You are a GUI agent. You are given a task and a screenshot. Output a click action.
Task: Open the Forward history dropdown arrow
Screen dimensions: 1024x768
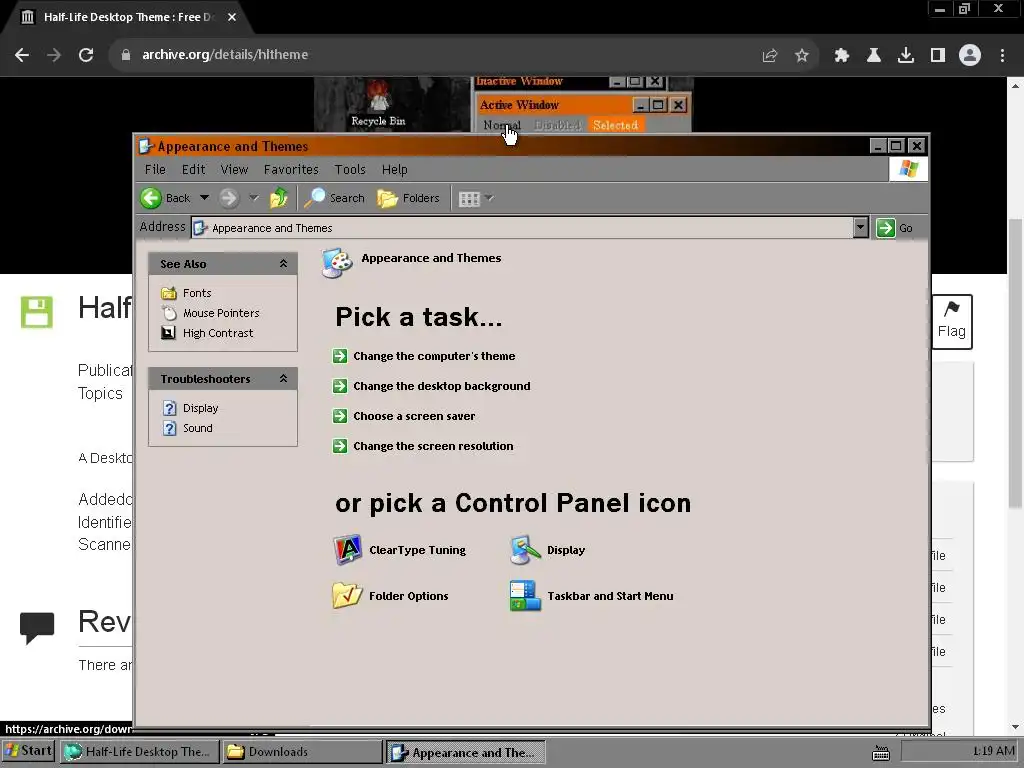pos(254,198)
